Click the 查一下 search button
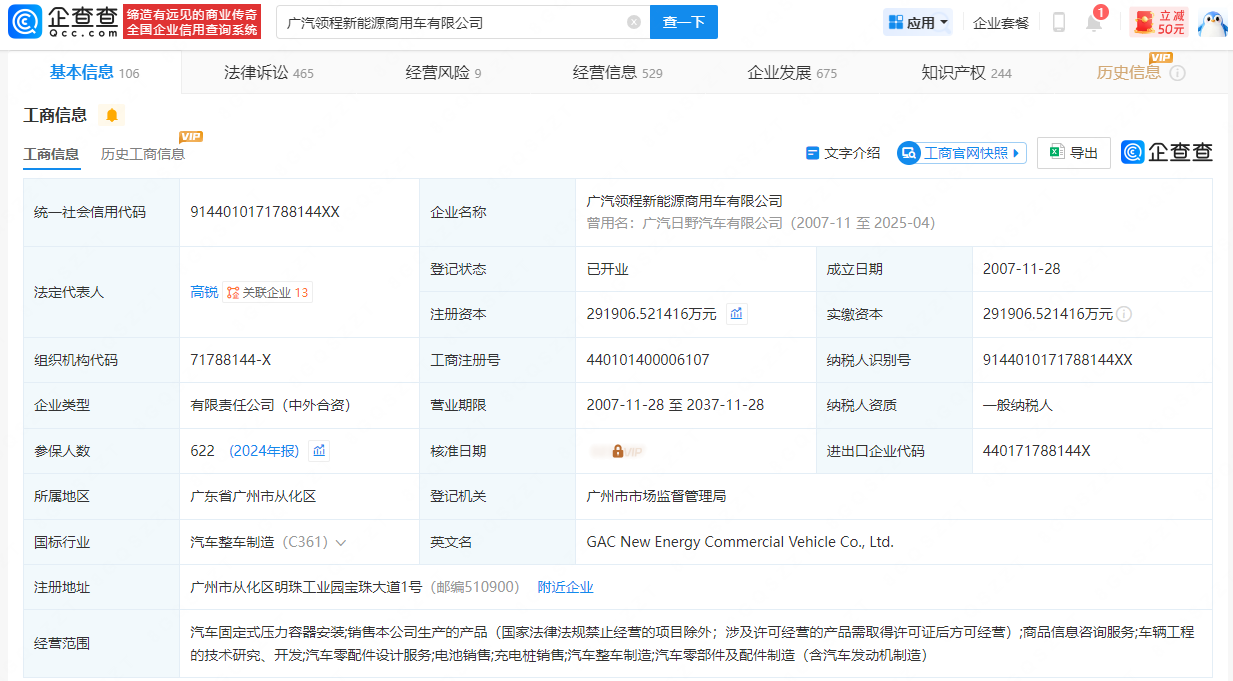 tap(684, 22)
